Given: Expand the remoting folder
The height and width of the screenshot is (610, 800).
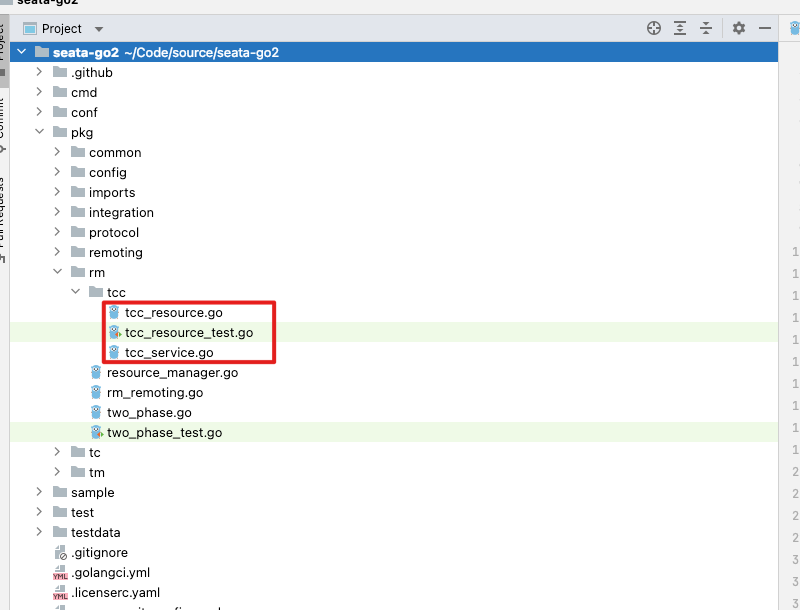Looking at the screenshot, I should (57, 252).
